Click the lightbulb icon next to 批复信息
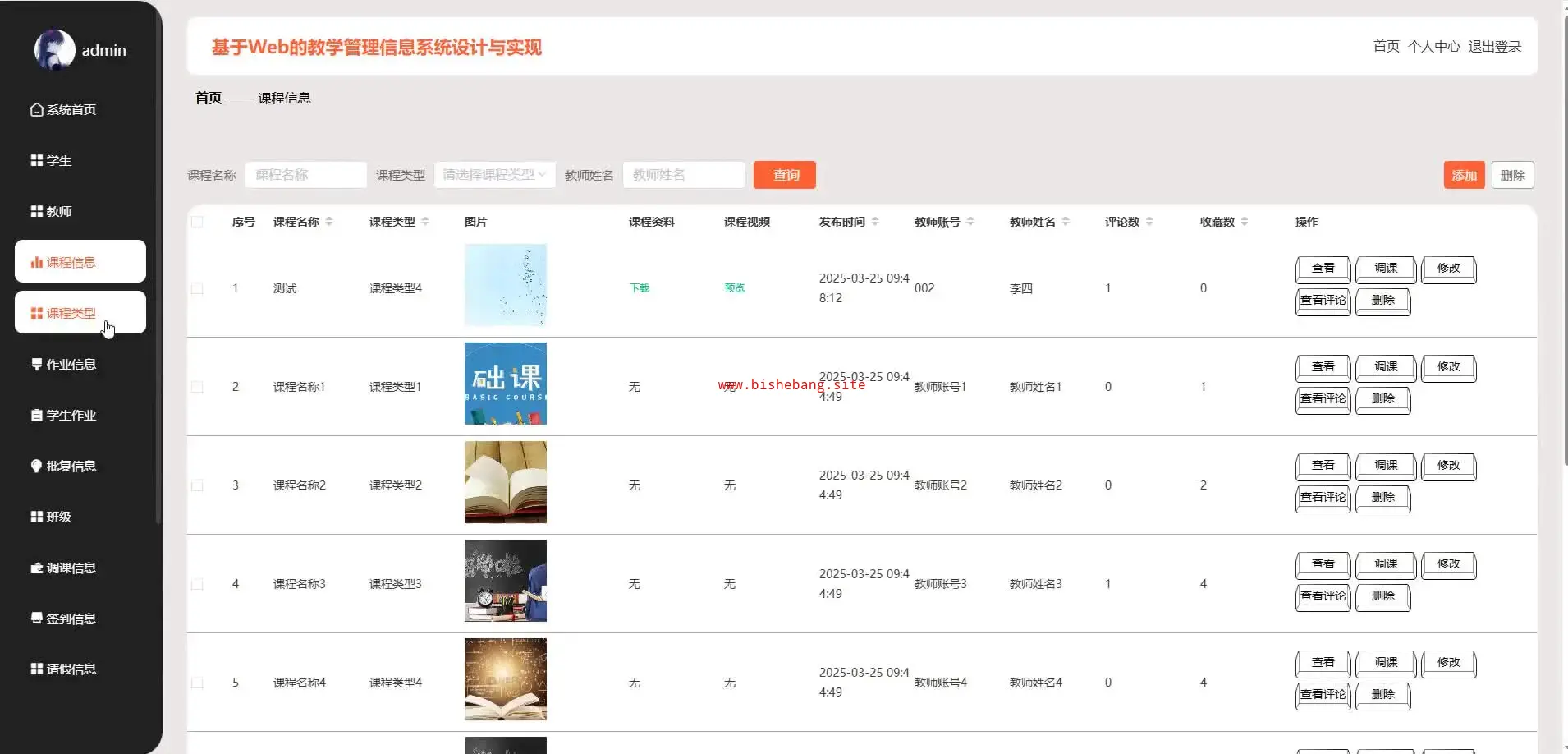The width and height of the screenshot is (1568, 754). click(36, 466)
